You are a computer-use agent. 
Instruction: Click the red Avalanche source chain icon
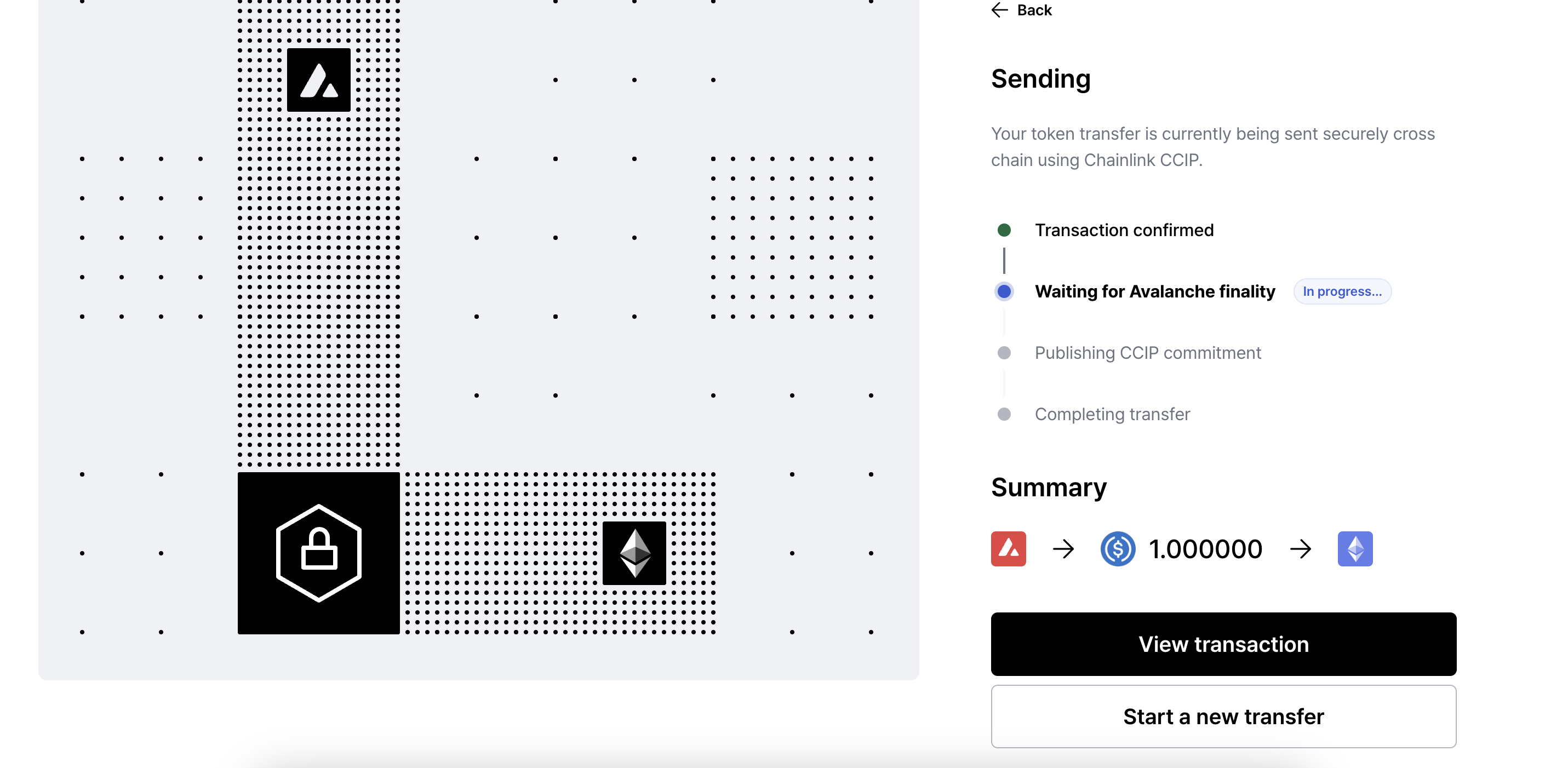(x=1008, y=549)
